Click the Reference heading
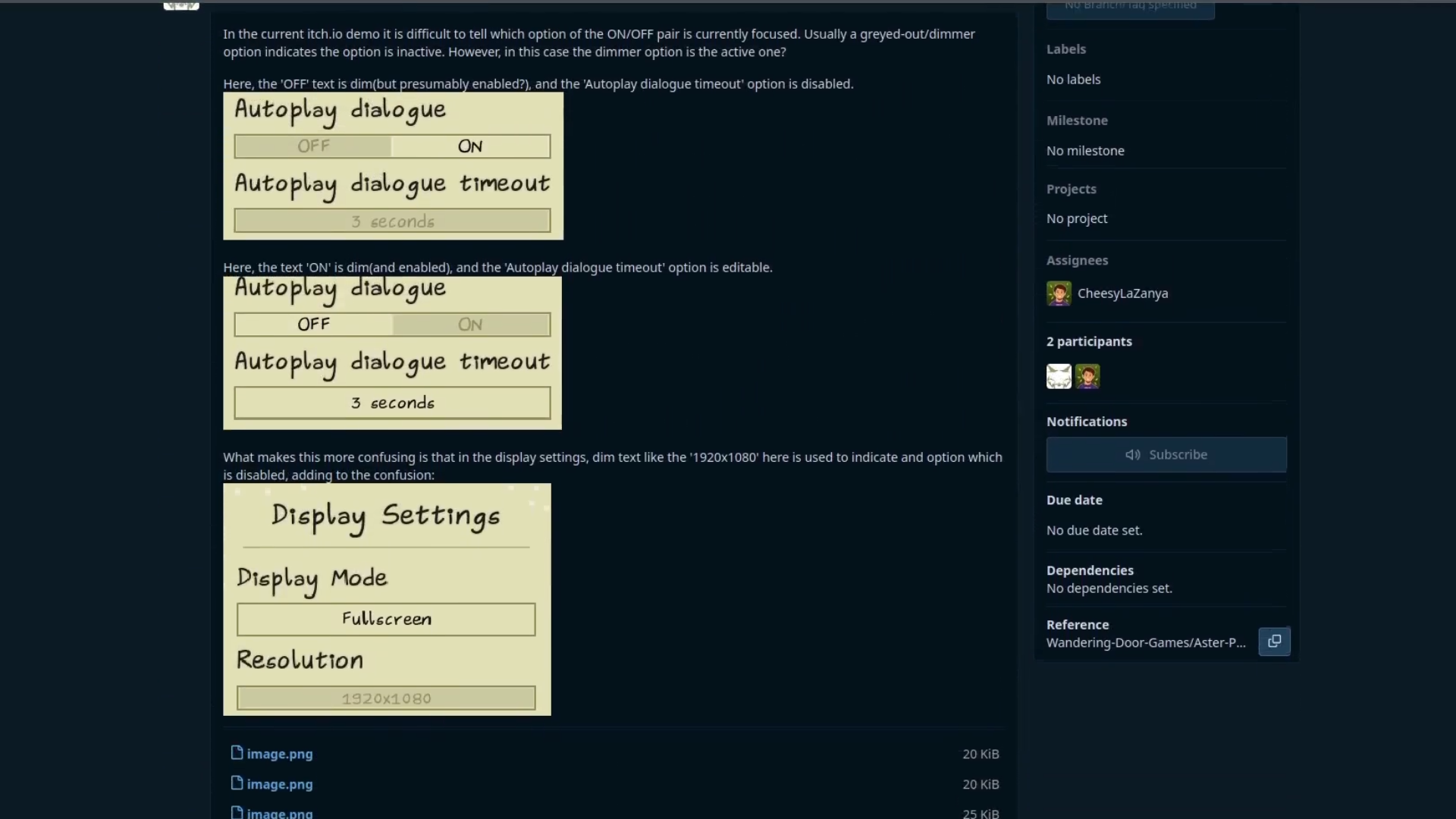 (x=1078, y=625)
